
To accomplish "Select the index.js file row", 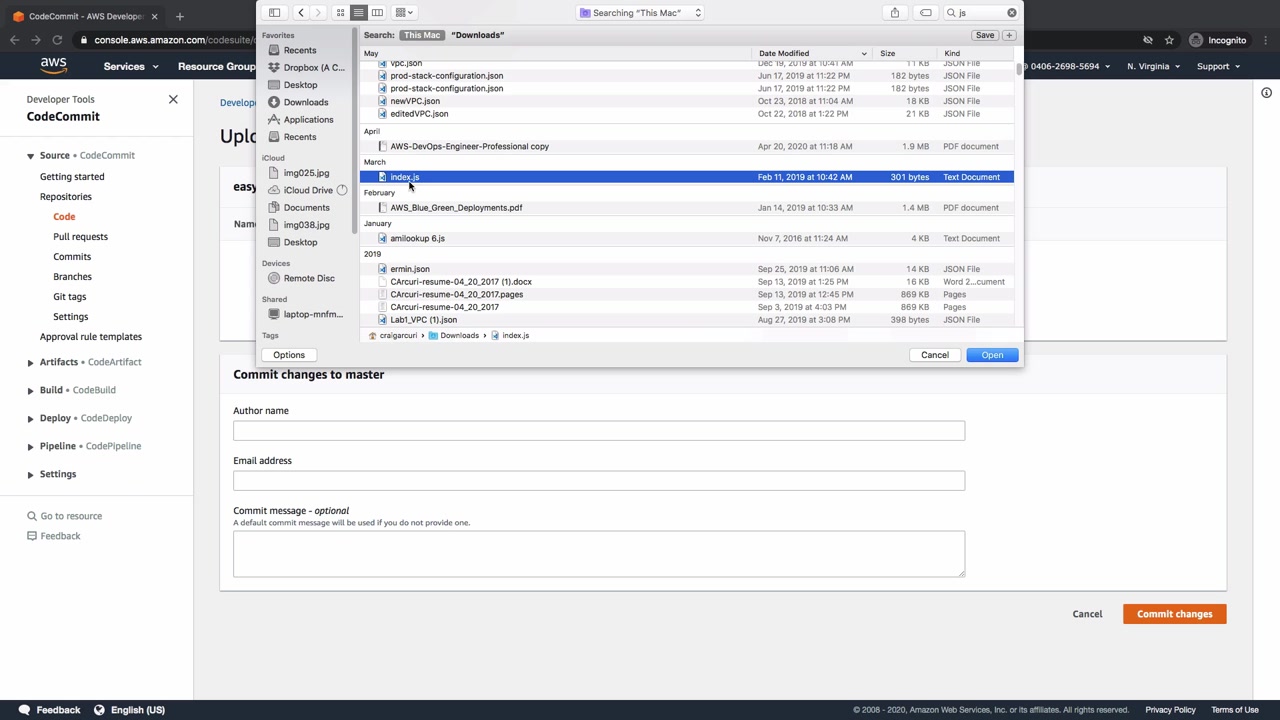I will (x=686, y=177).
